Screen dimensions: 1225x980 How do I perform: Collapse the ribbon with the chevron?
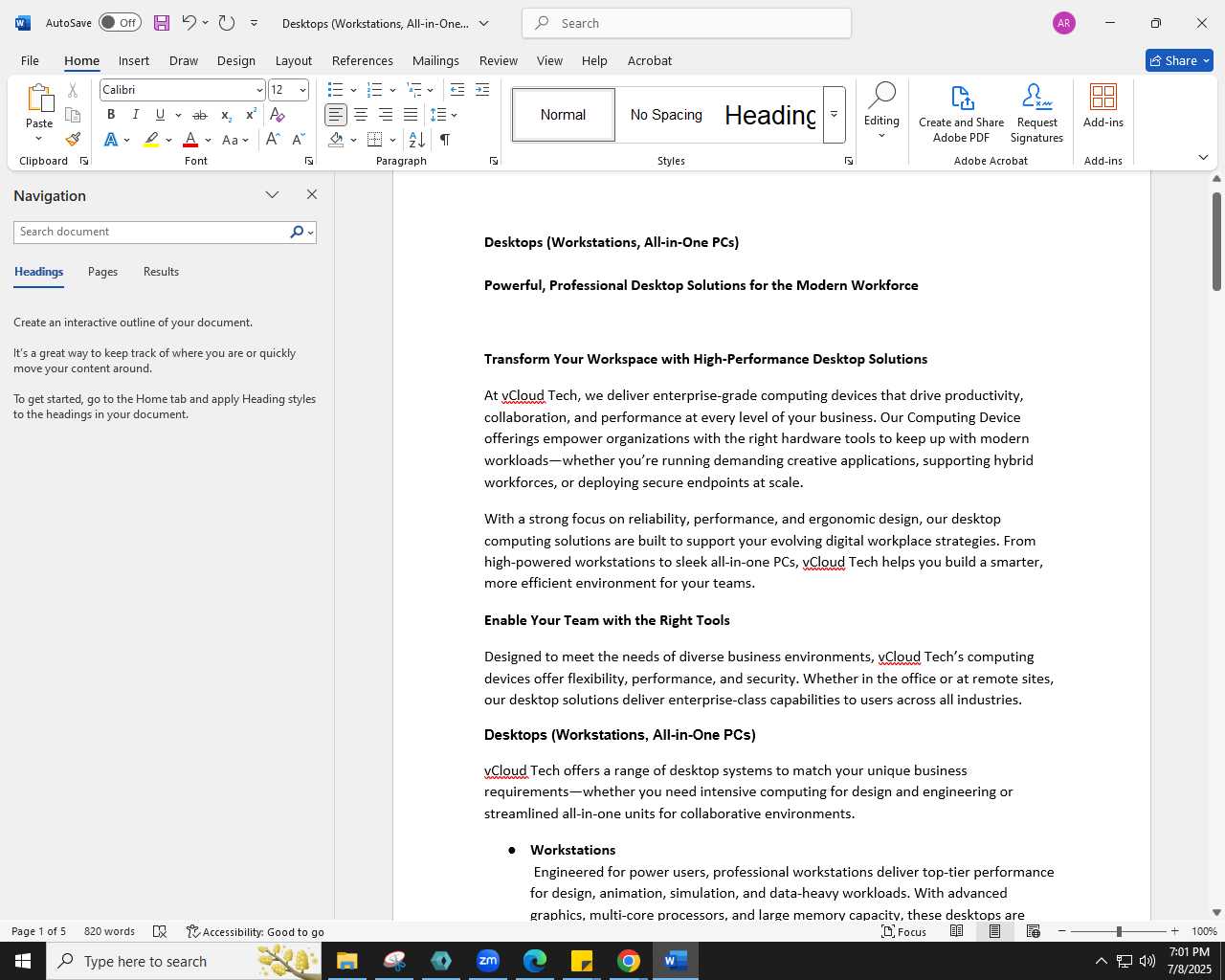(1203, 157)
